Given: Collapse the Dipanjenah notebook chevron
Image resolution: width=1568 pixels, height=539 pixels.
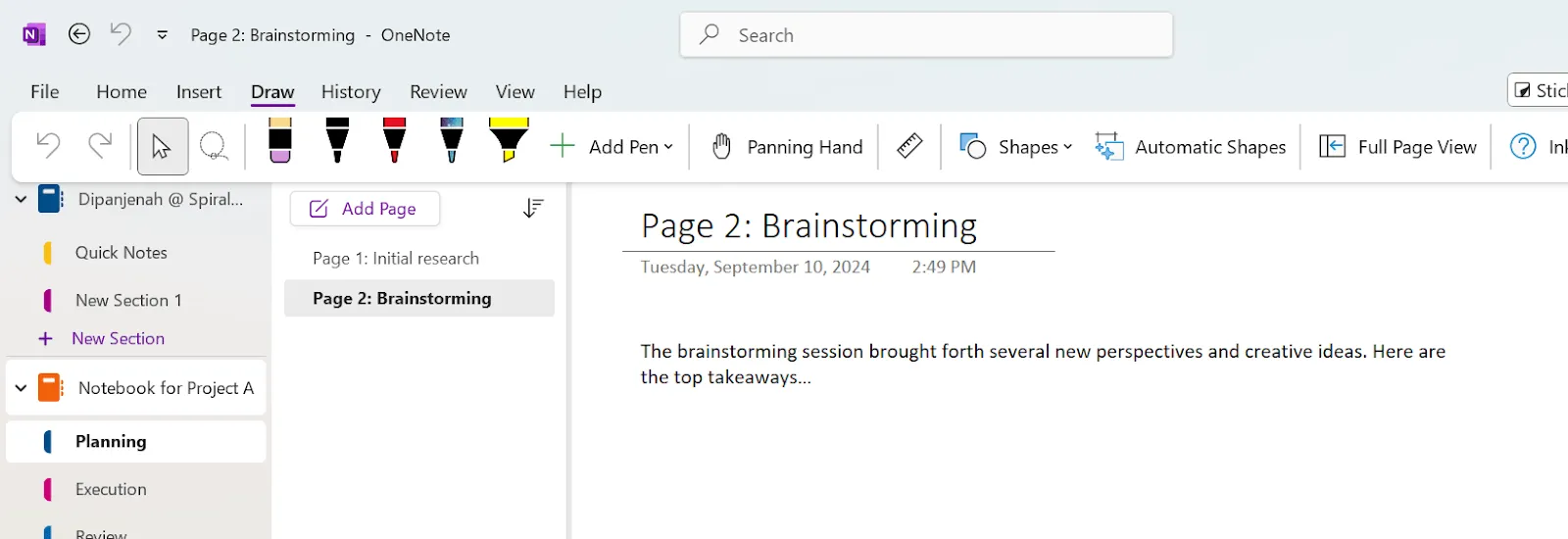Looking at the screenshot, I should [x=21, y=199].
